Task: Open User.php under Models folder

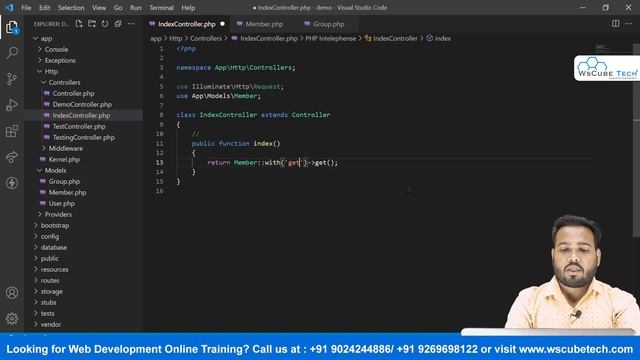Action: click(x=62, y=203)
